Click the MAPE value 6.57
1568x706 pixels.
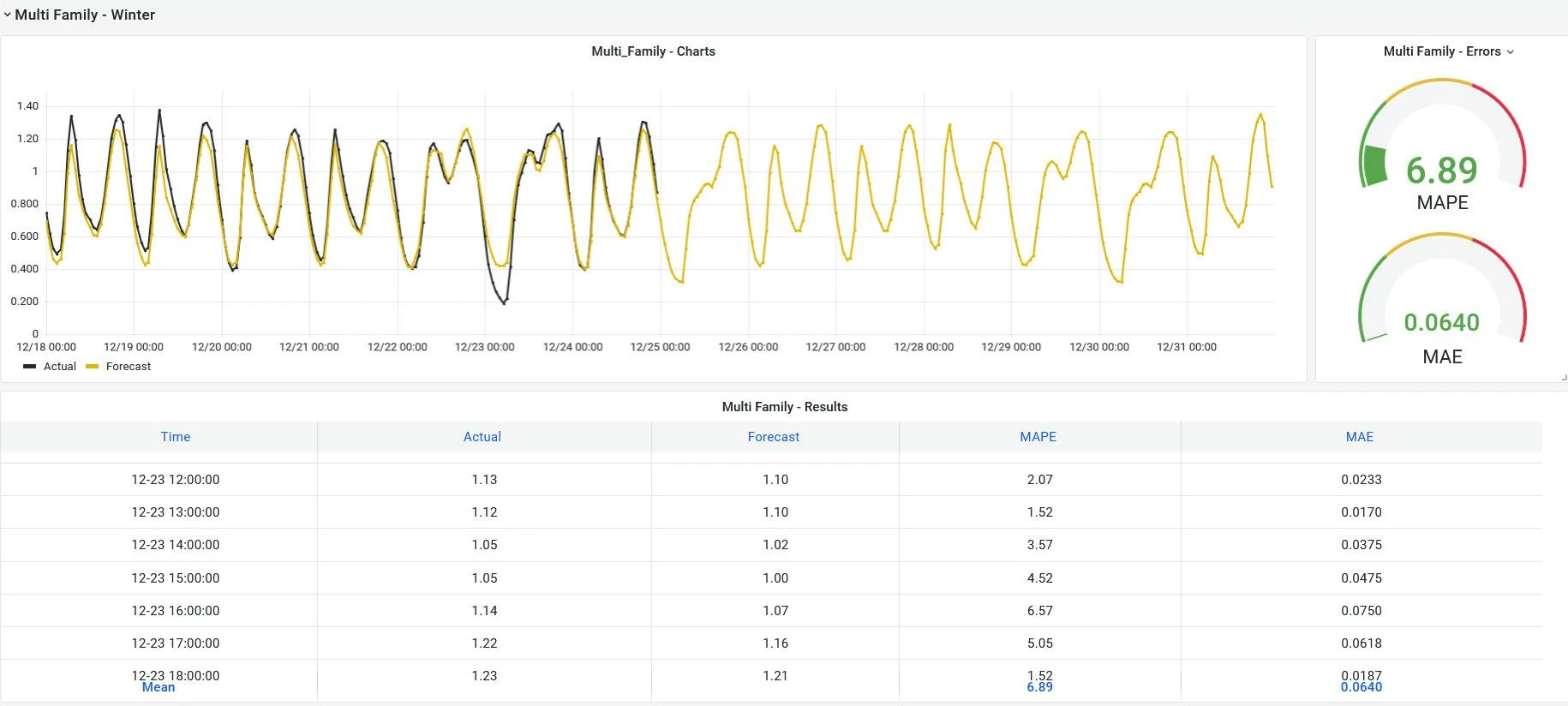point(1040,611)
